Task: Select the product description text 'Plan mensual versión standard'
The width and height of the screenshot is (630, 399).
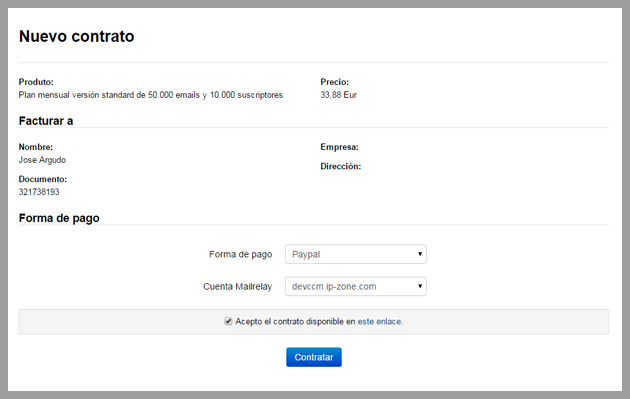Action: (x=76, y=95)
